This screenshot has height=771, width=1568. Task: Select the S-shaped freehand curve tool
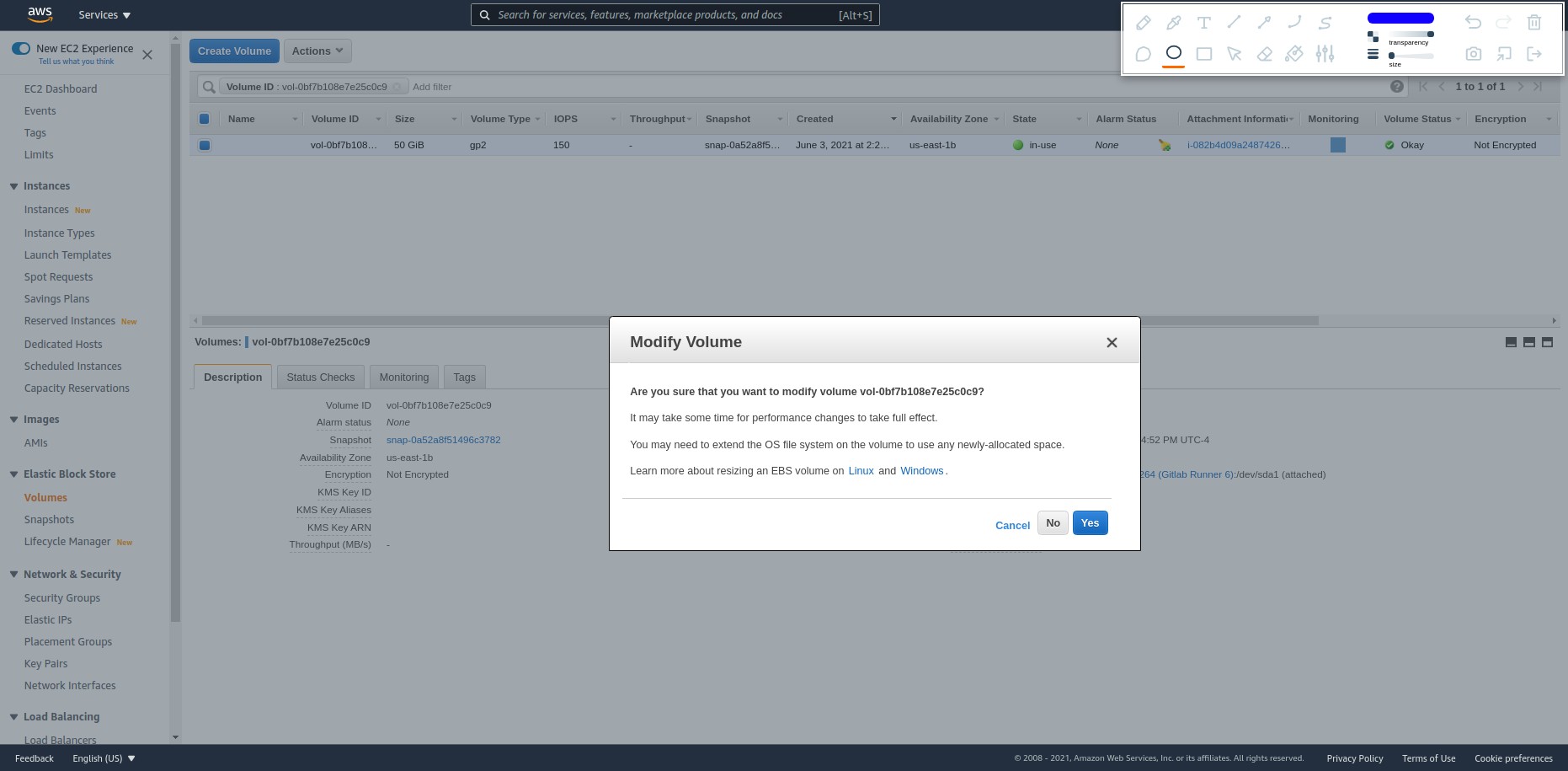tap(1325, 23)
